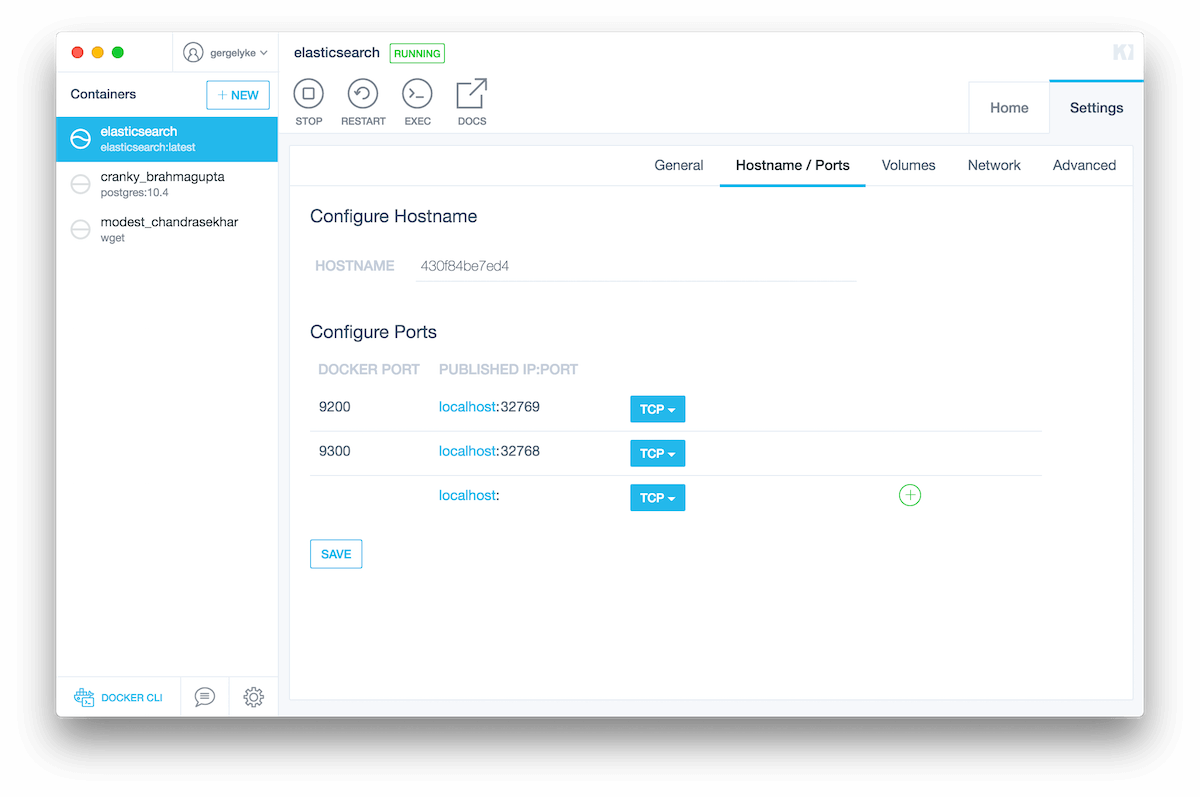The width and height of the screenshot is (1200, 797).
Task: Create a container with the NEW button
Action: coord(237,94)
